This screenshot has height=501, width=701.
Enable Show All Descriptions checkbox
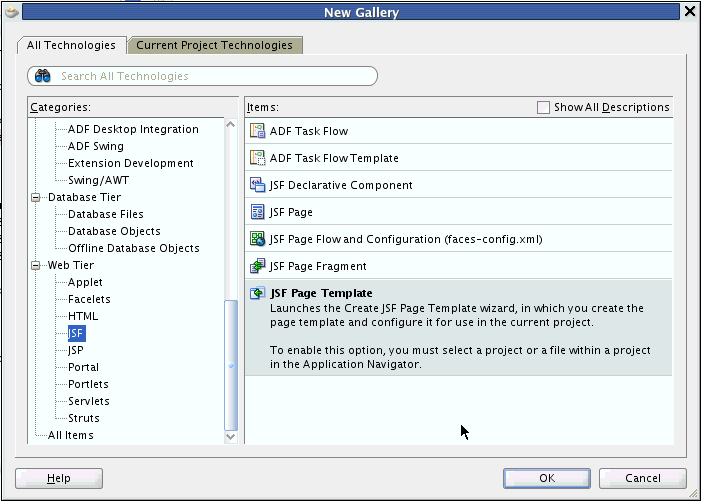543,107
